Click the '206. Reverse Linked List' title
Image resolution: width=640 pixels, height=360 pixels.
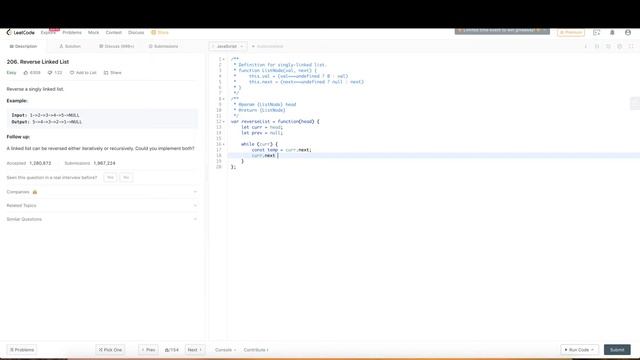pos(38,62)
